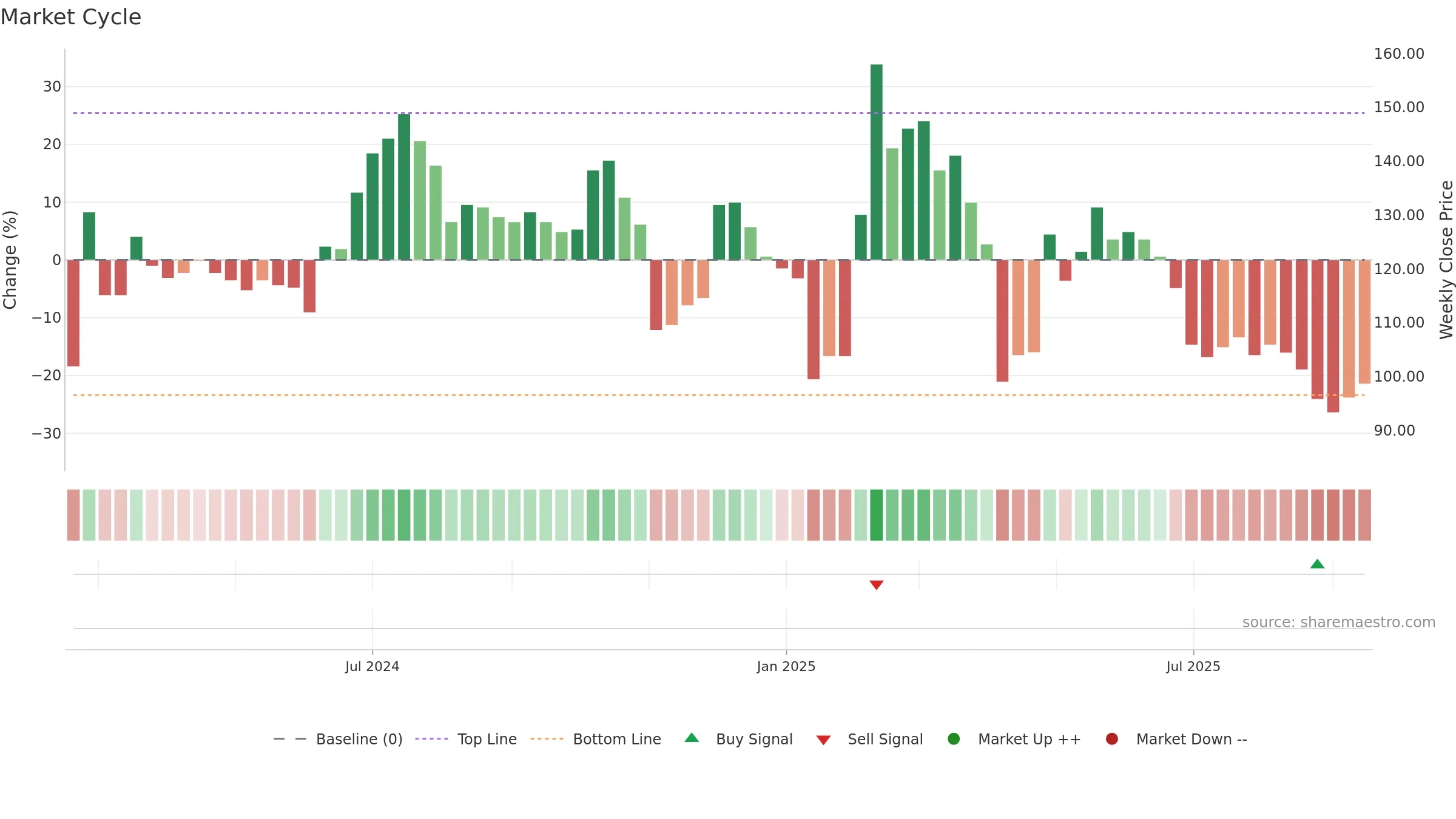Click the 120.00 price axis label
This screenshot has height=819, width=1456.
coord(1399,269)
